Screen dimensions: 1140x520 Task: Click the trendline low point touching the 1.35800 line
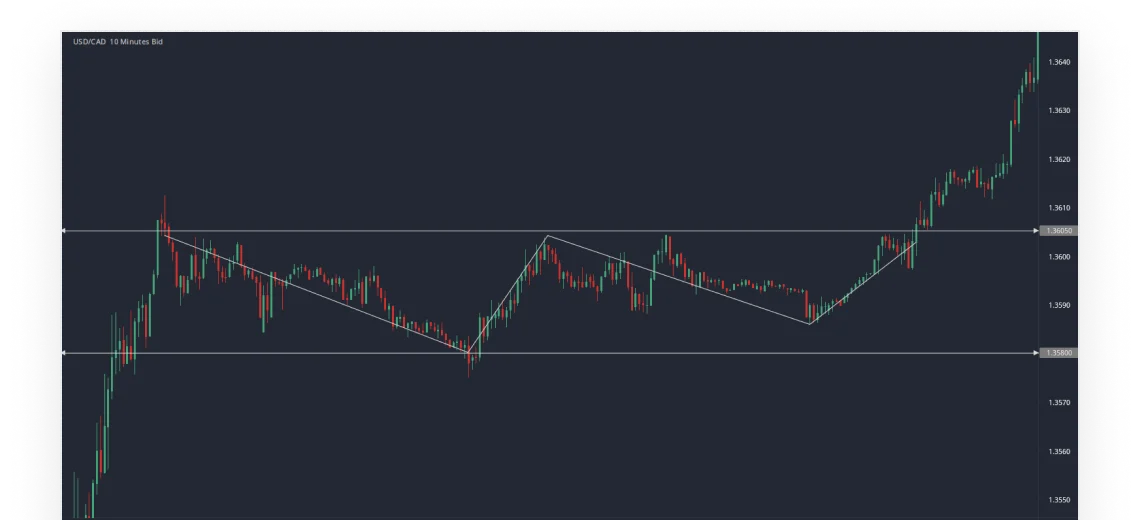click(468, 352)
